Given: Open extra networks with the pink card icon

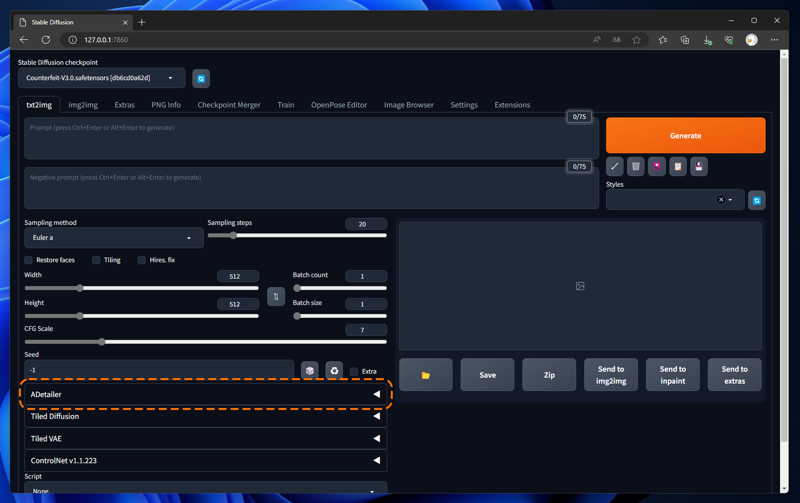Looking at the screenshot, I should (657, 166).
